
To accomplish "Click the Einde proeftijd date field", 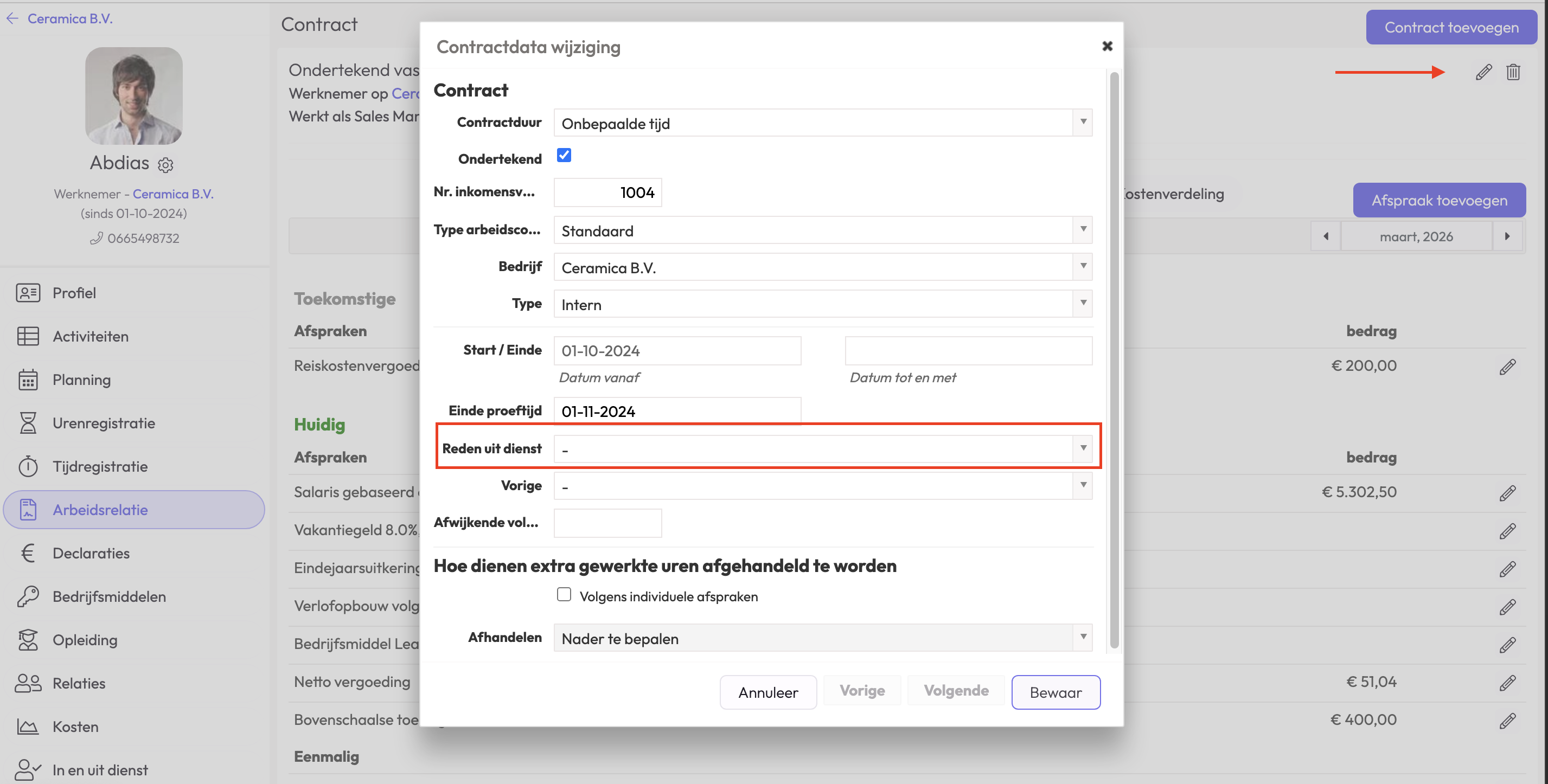I will click(677, 412).
